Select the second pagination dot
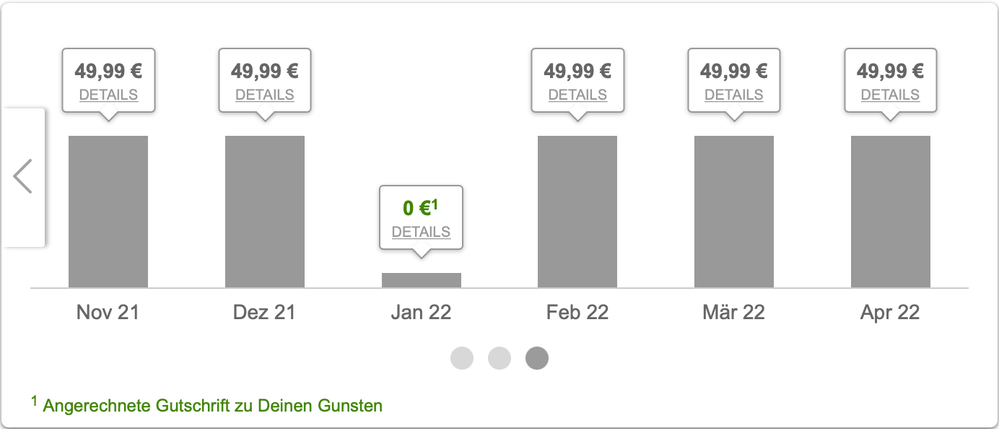Image resolution: width=999 pixels, height=429 pixels. tap(499, 358)
